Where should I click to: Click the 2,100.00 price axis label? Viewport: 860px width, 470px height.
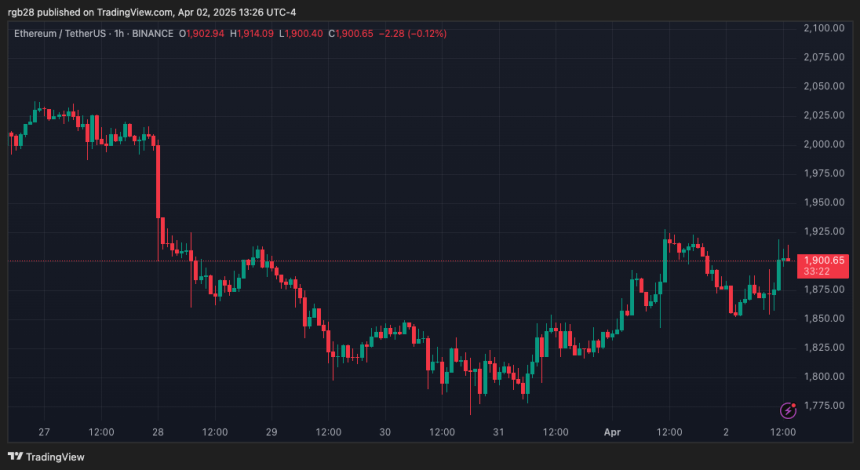(x=825, y=29)
